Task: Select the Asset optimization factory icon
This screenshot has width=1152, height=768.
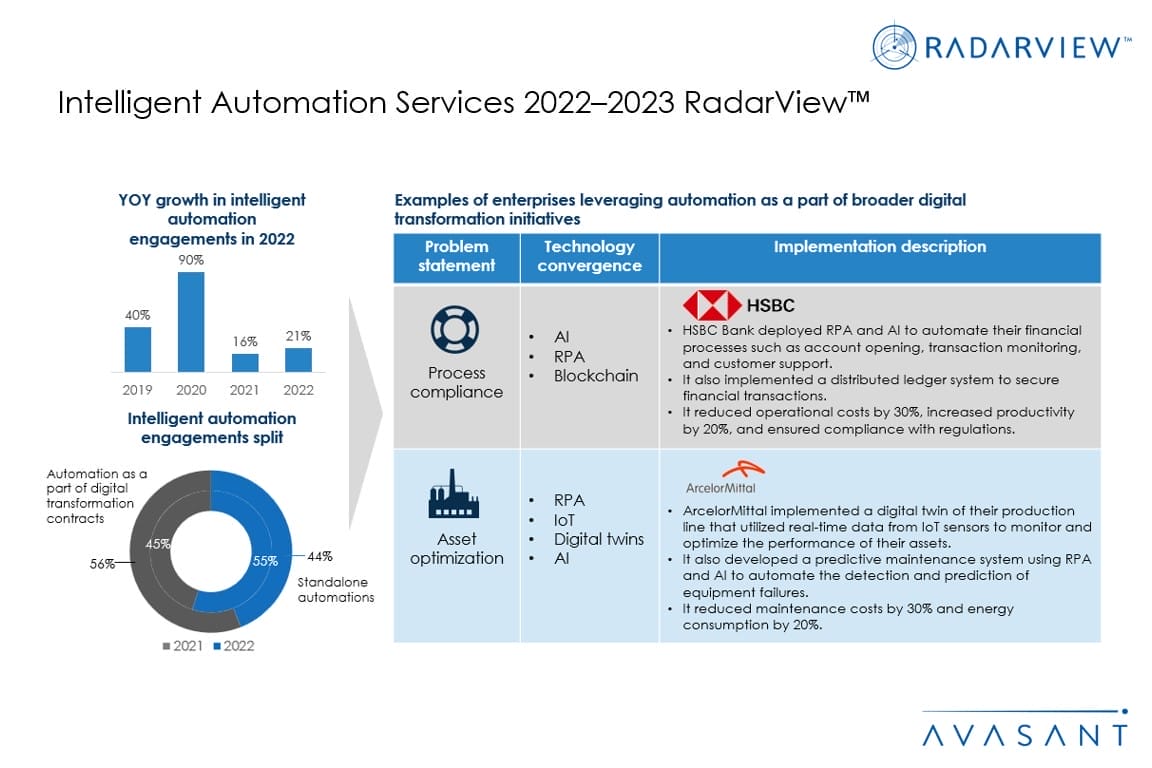Action: point(455,493)
